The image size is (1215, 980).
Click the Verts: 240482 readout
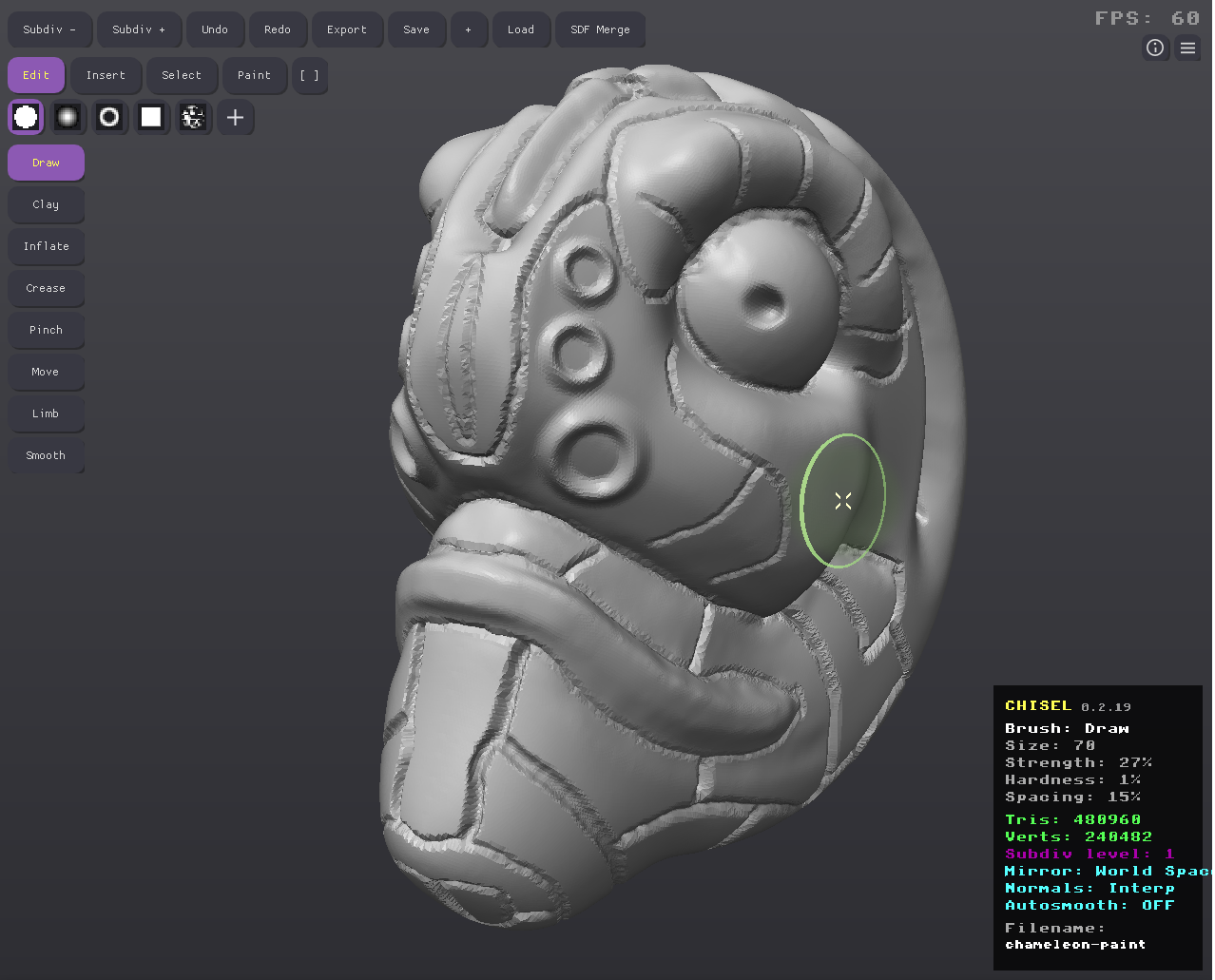1079,837
